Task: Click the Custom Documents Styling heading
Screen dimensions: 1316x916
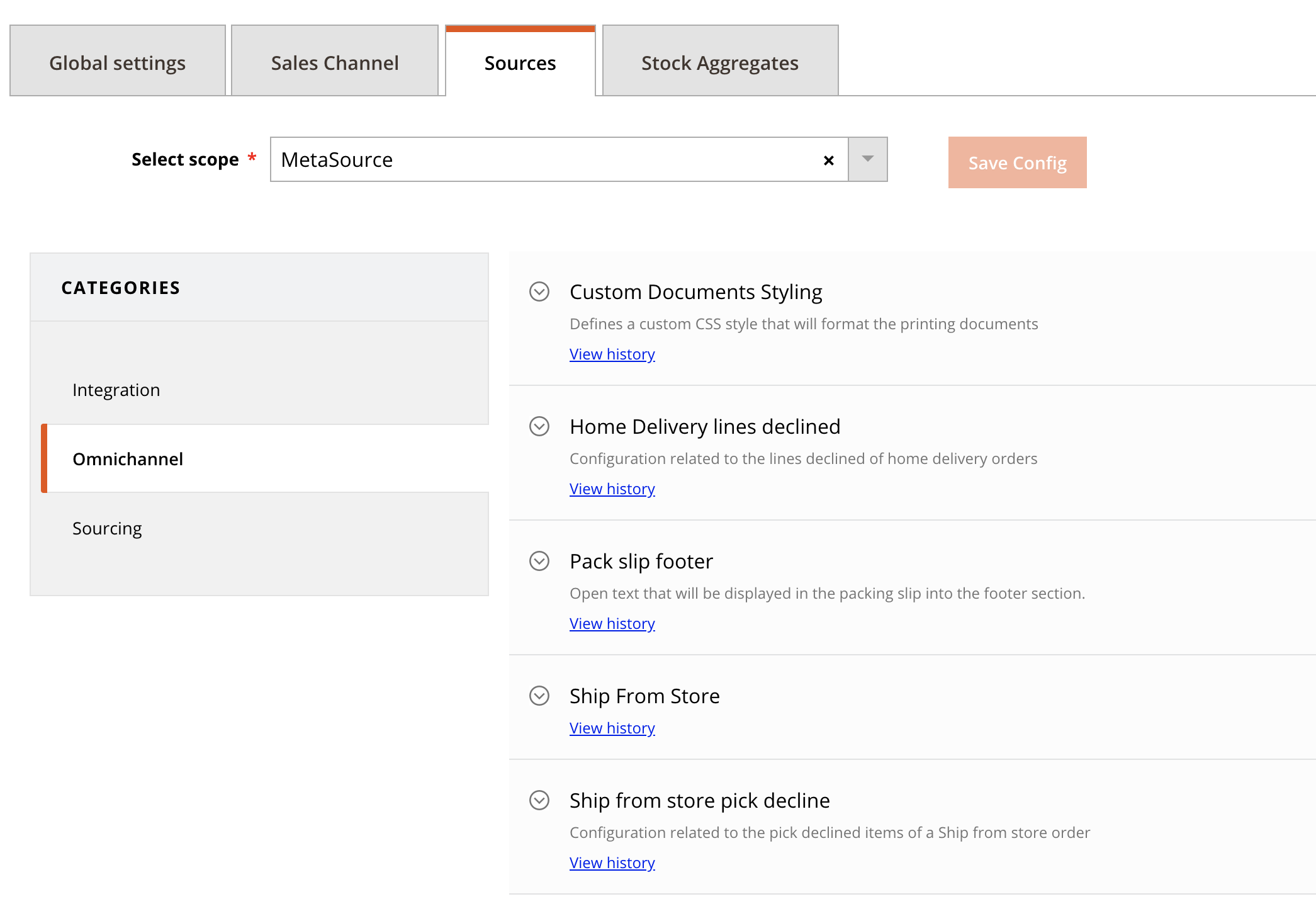Action: click(x=696, y=292)
